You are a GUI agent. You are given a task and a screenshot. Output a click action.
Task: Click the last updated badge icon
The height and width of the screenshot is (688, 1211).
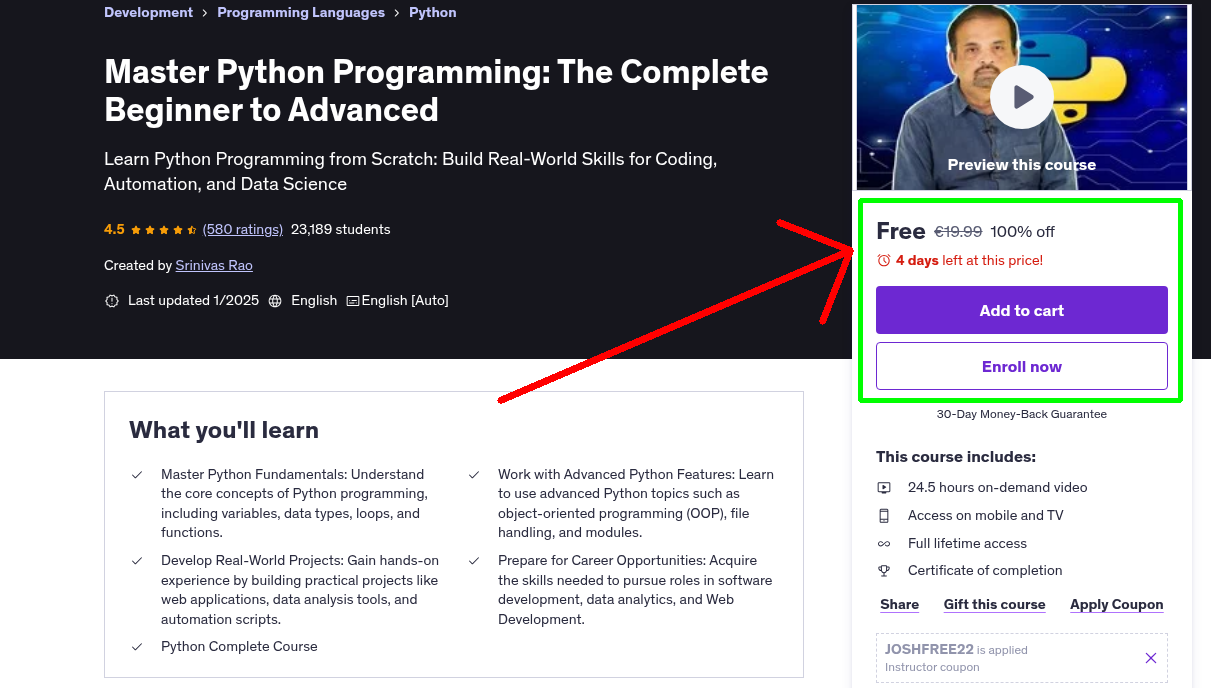[x=112, y=301]
